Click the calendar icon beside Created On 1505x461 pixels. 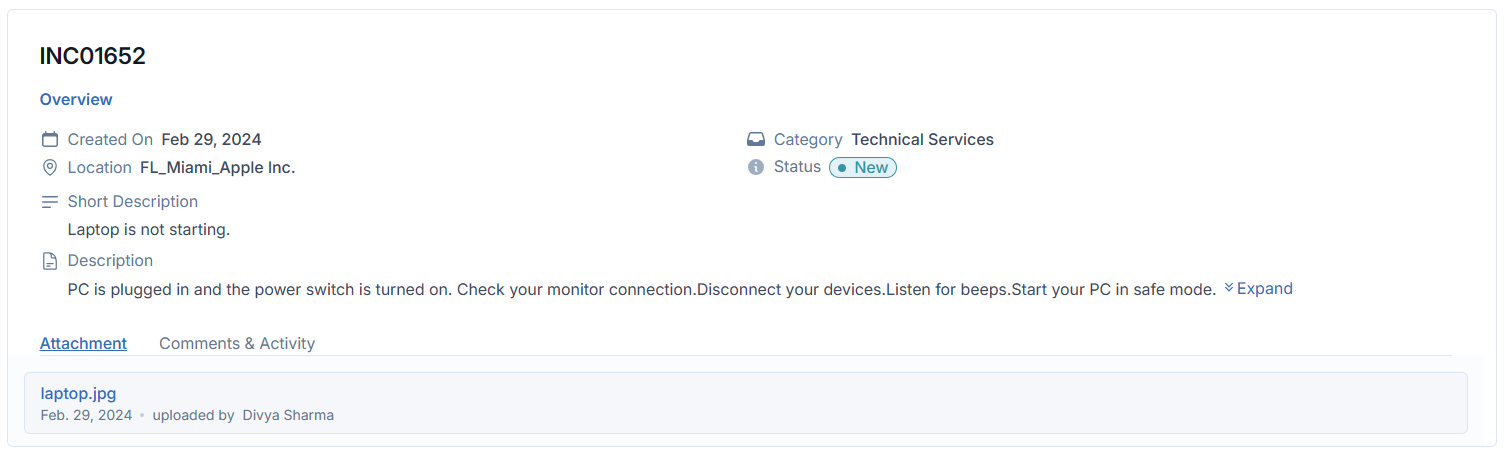(x=49, y=139)
